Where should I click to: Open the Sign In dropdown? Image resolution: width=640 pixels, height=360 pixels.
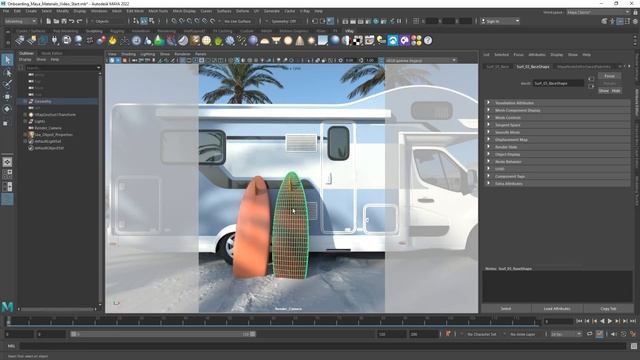click(500, 21)
